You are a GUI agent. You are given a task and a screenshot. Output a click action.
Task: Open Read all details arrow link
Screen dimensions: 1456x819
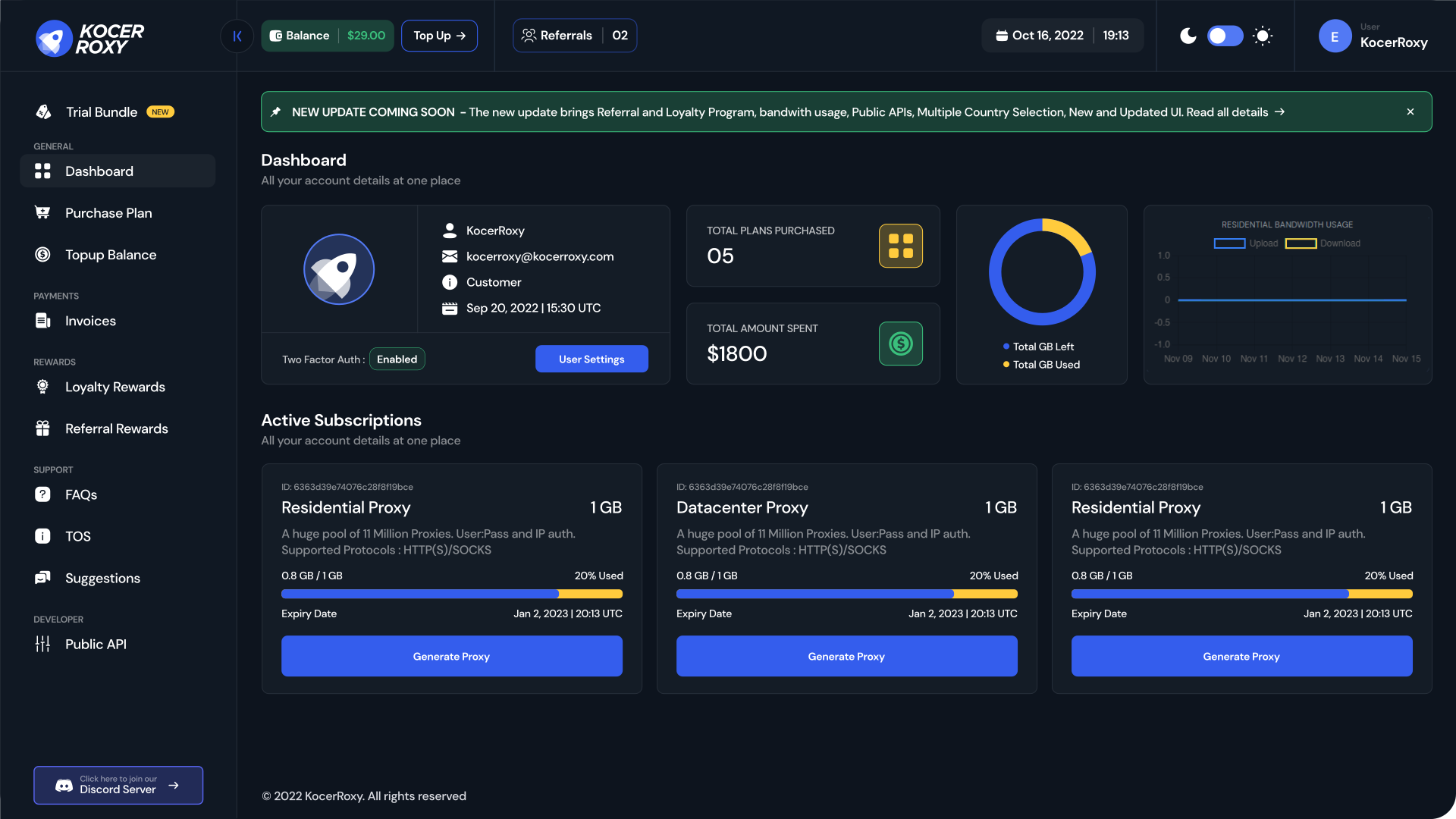pos(1280,111)
